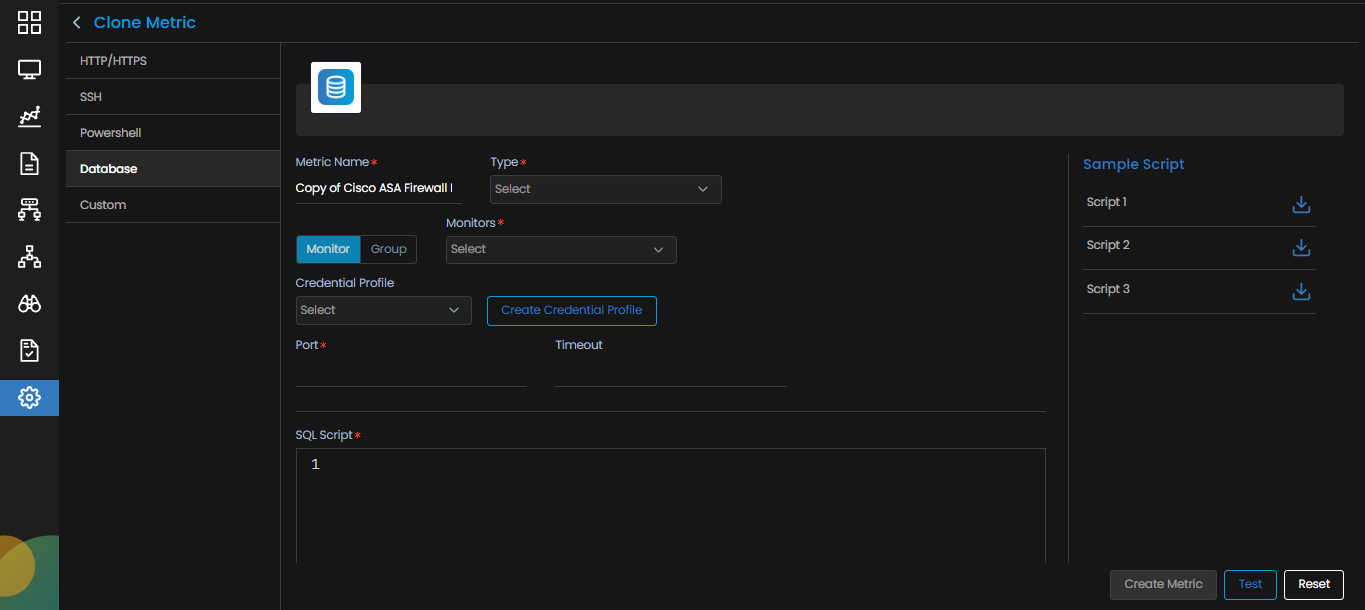Click the 'Script 1' label

pyautogui.click(x=1107, y=202)
